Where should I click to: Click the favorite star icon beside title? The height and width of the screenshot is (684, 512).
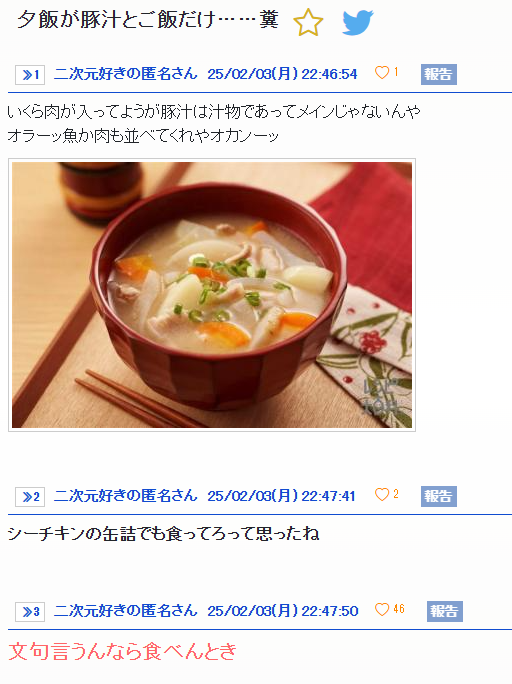(308, 22)
